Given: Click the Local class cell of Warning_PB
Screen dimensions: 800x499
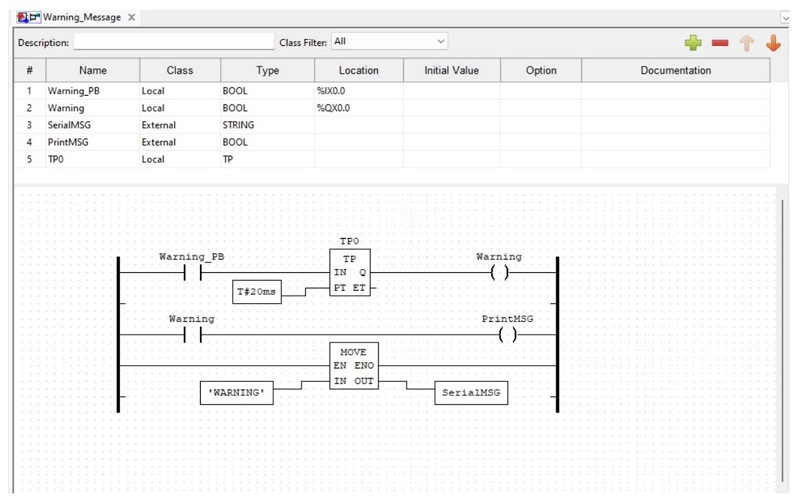Looking at the screenshot, I should [x=180, y=91].
